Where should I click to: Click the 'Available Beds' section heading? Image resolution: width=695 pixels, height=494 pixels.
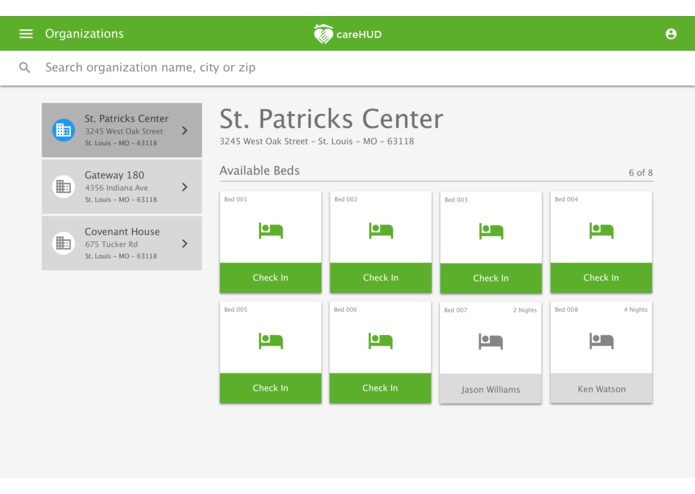(x=260, y=171)
